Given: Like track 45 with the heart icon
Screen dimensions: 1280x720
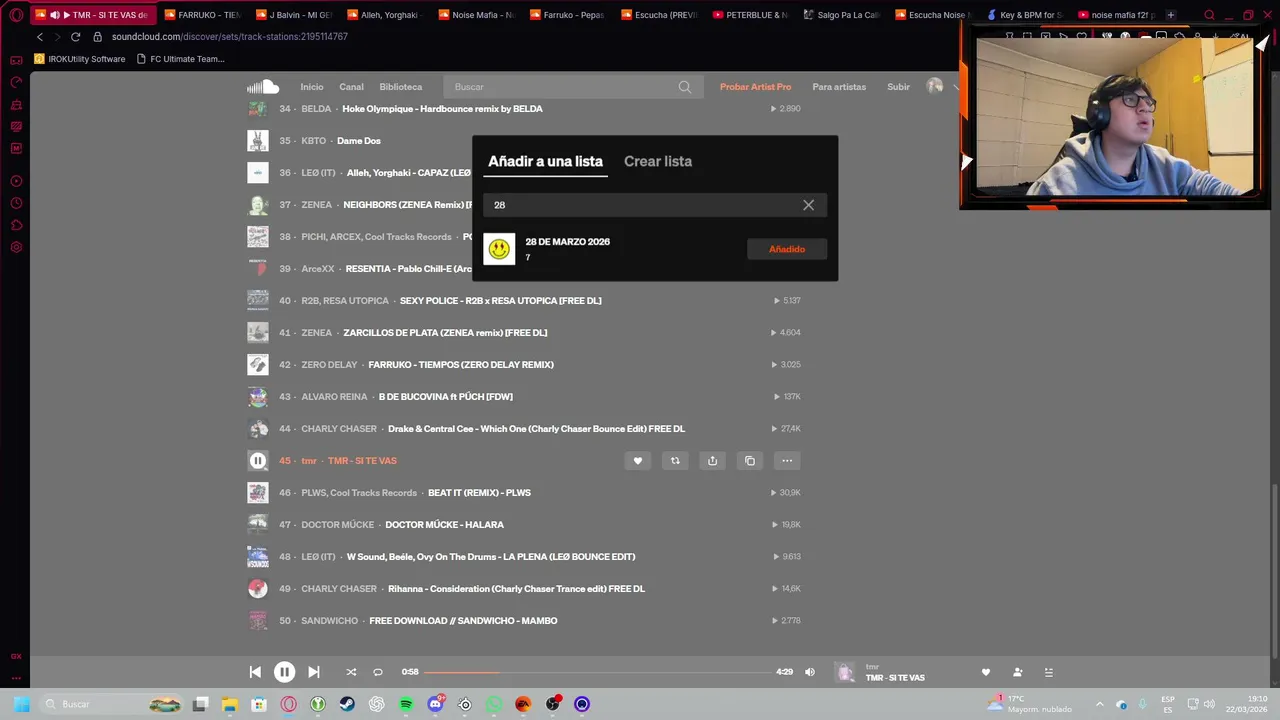Looking at the screenshot, I should [x=637, y=461].
